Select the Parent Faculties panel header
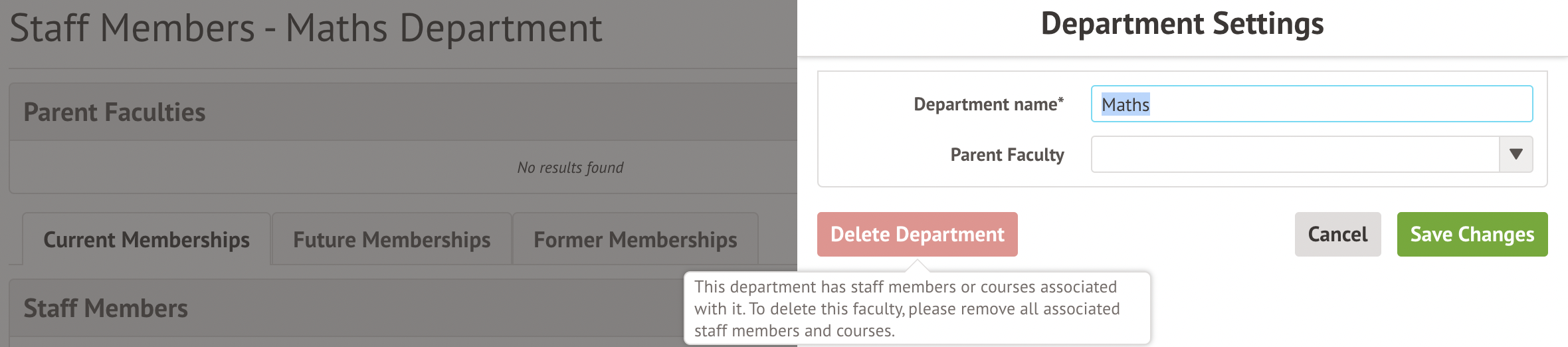 point(114,112)
